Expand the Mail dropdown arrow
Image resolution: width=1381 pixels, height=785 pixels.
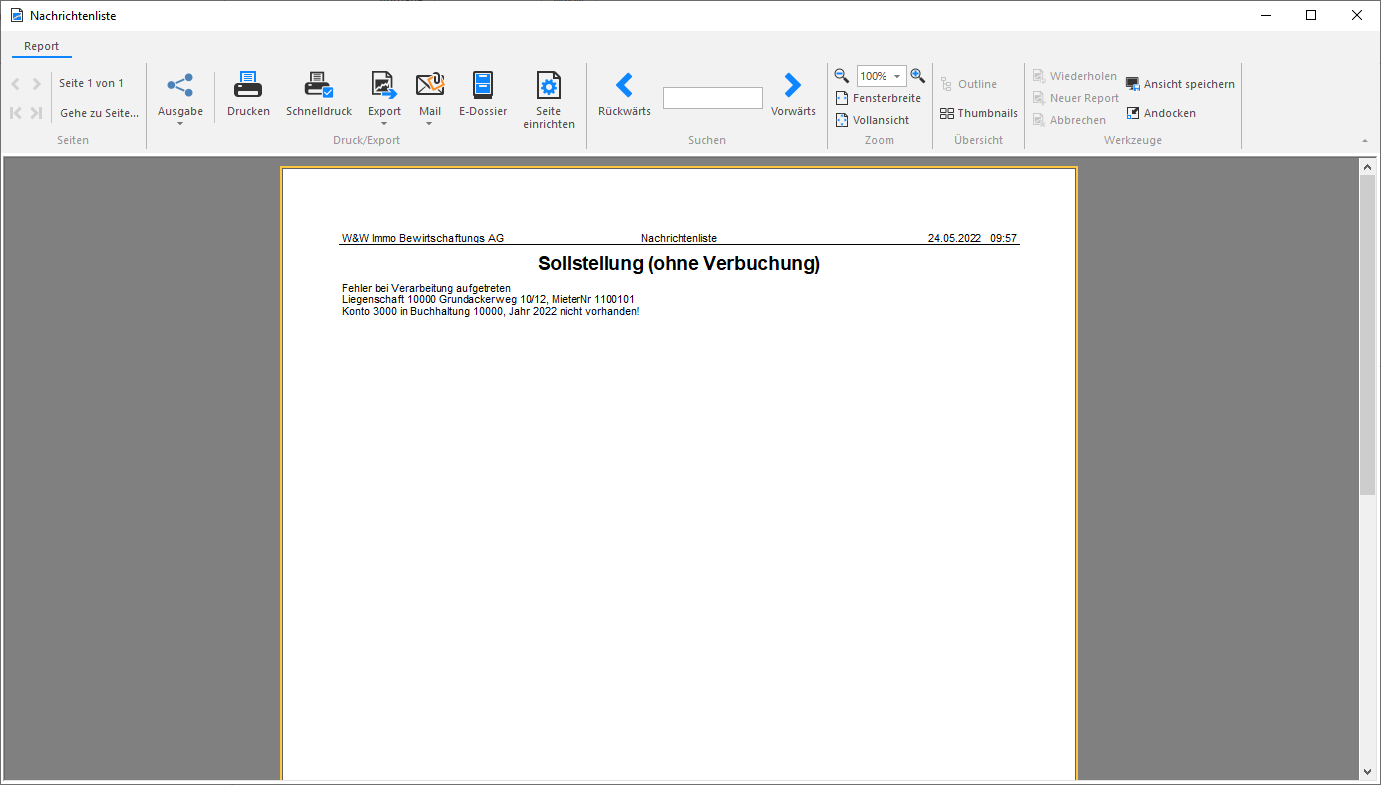click(430, 124)
